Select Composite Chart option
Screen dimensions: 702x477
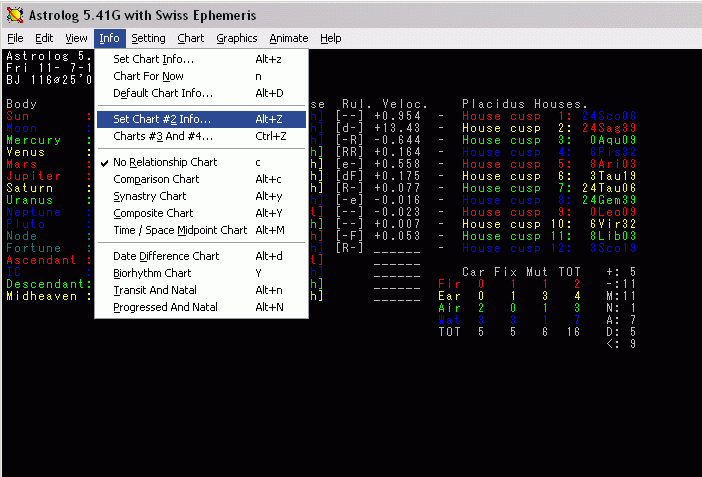pos(201,213)
